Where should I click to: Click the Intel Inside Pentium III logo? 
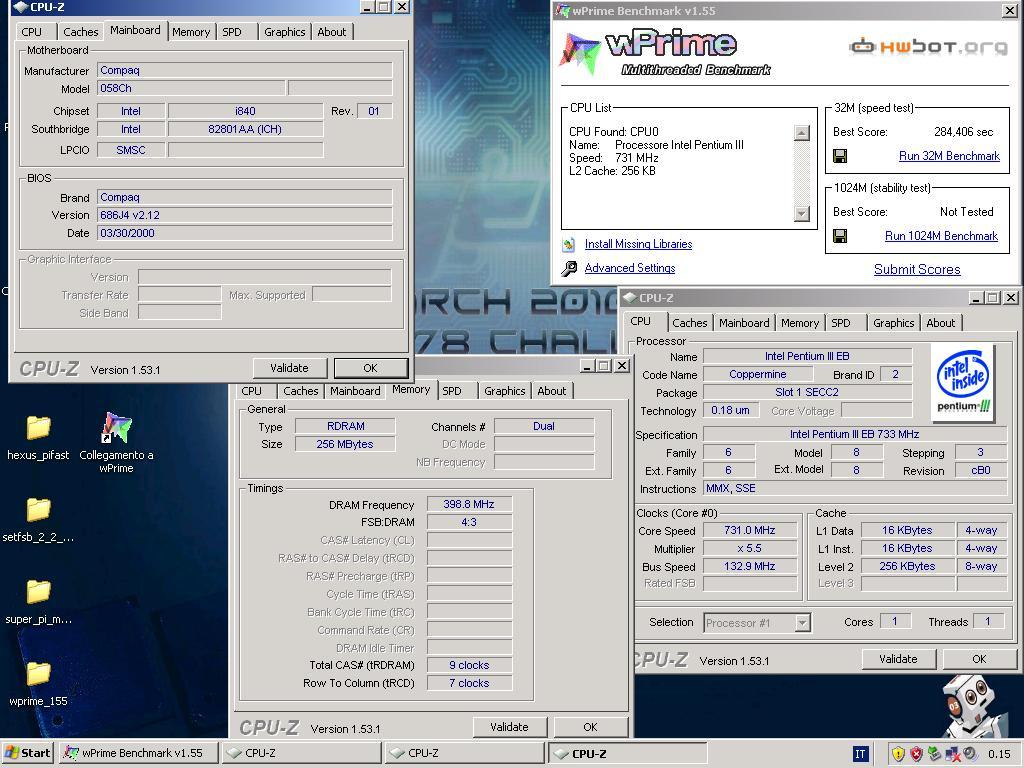963,383
